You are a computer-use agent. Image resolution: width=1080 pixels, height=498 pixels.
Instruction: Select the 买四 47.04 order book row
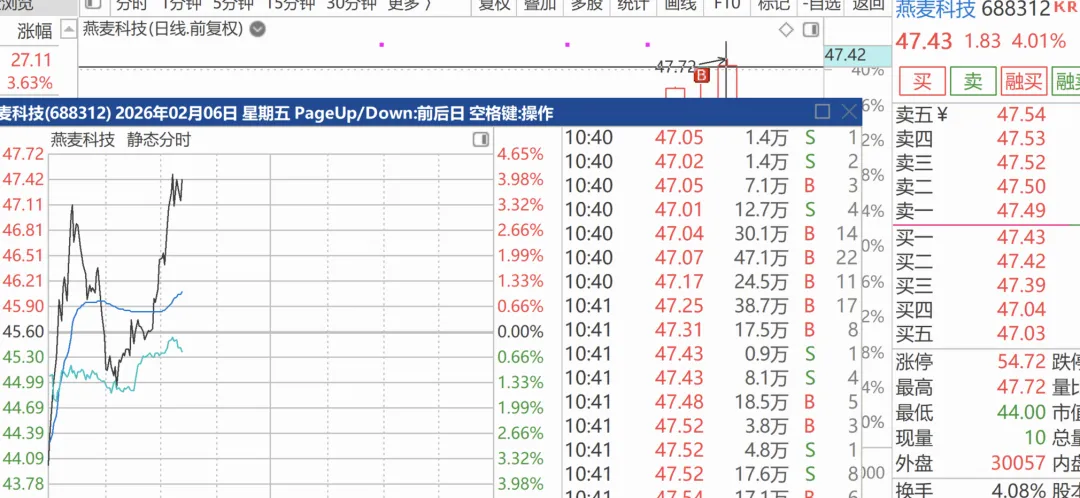(x=986, y=310)
